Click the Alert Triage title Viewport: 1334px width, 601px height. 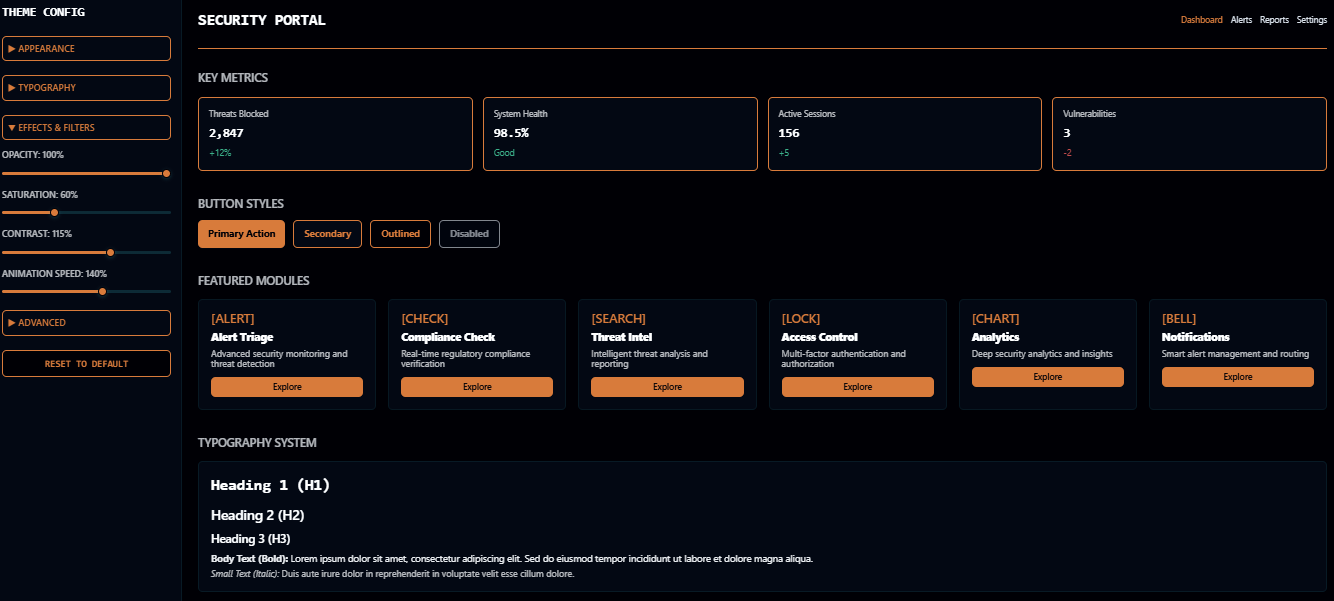[x=242, y=337]
